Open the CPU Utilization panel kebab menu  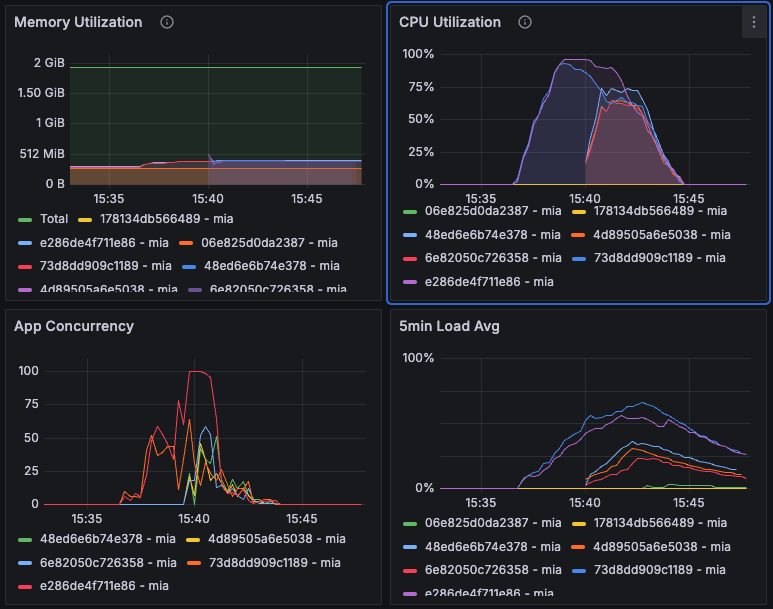[x=753, y=22]
